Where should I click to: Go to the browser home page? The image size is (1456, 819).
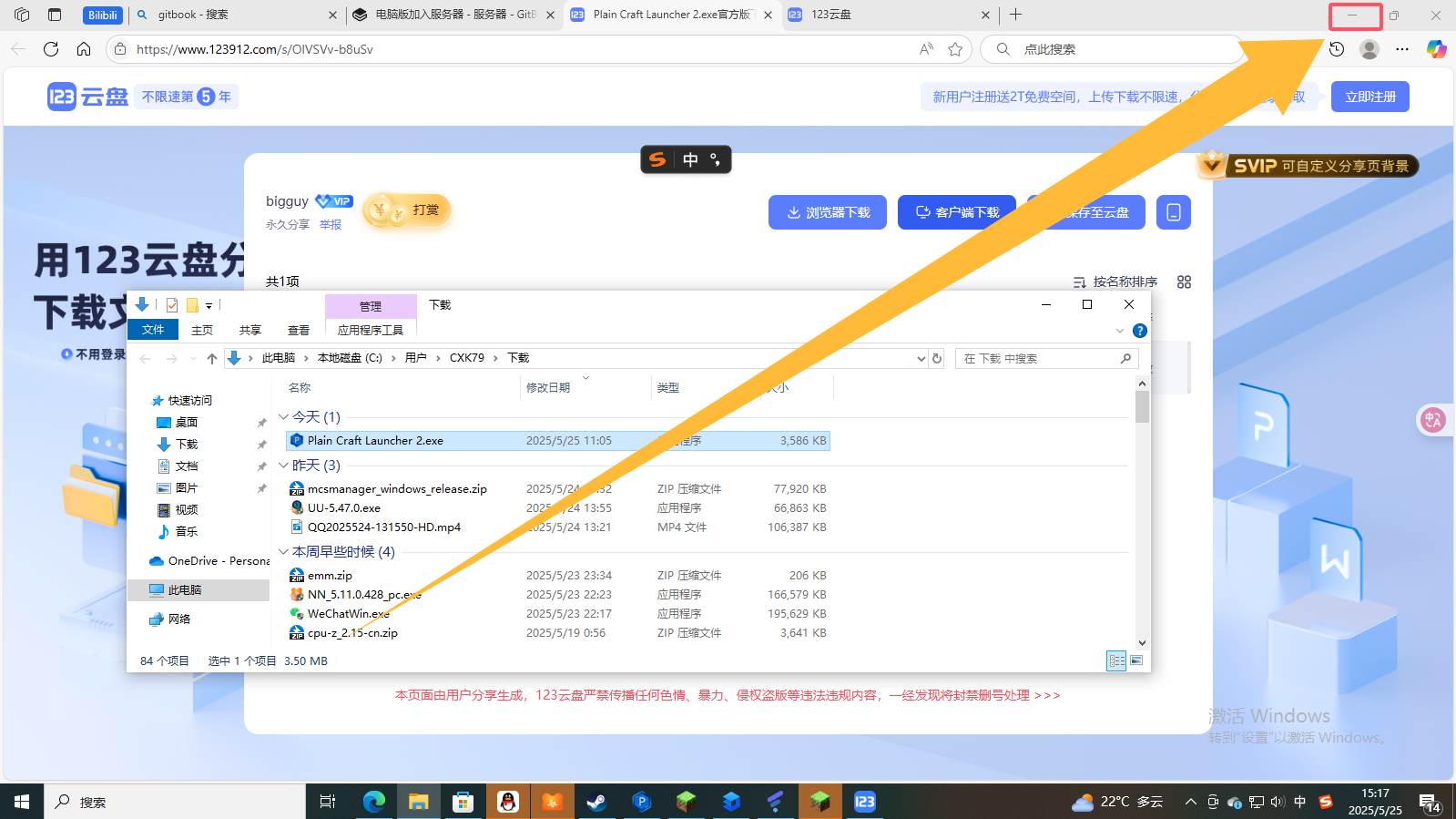point(84,49)
